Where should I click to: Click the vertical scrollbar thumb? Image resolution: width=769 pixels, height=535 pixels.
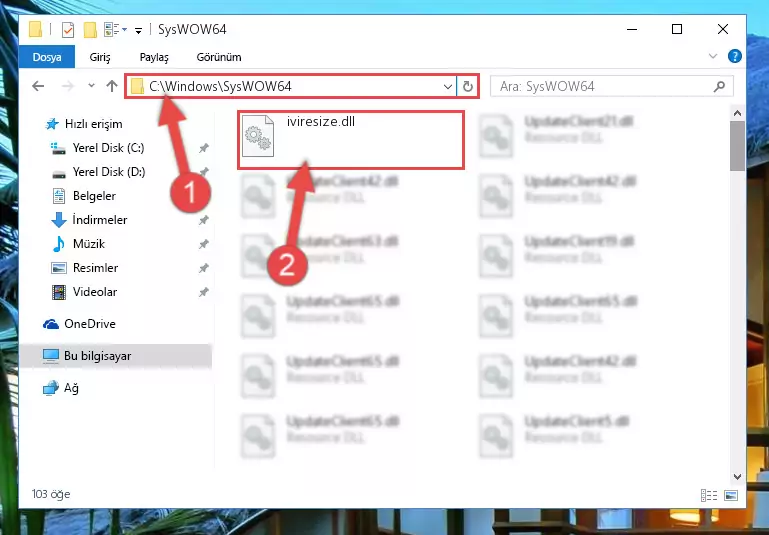737,146
